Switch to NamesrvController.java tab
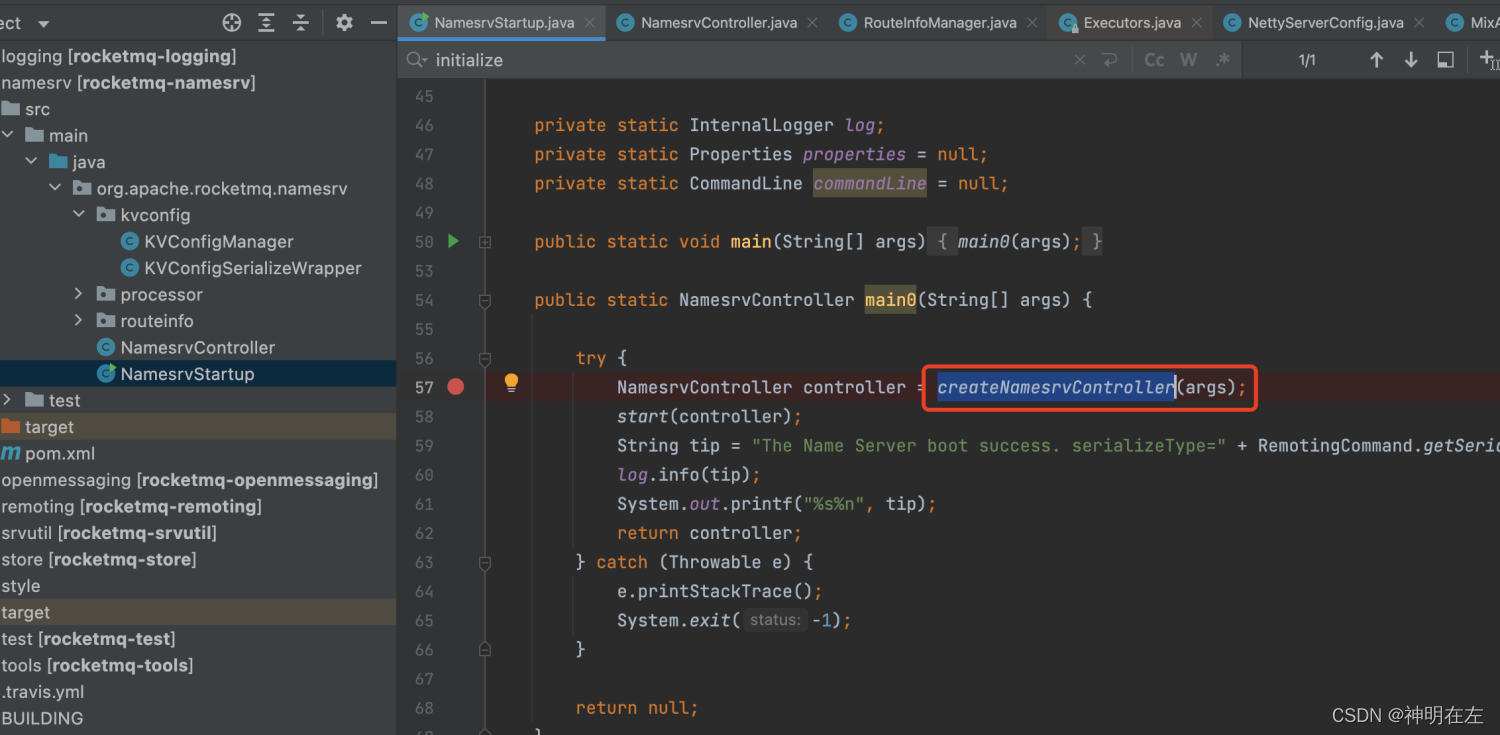The width and height of the screenshot is (1500, 735). (717, 22)
